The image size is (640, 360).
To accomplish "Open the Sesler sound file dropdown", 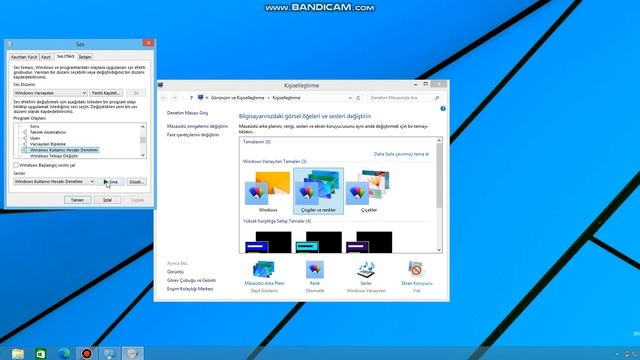I will click(54, 182).
